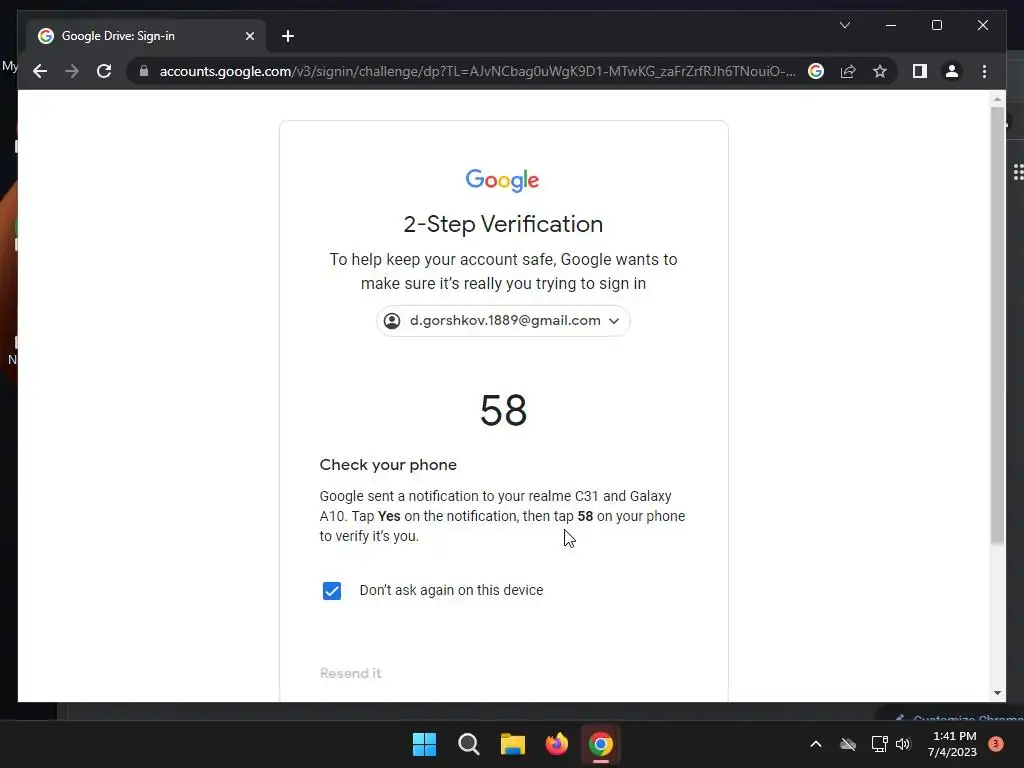Click the scrollbar up arrow

(997, 99)
